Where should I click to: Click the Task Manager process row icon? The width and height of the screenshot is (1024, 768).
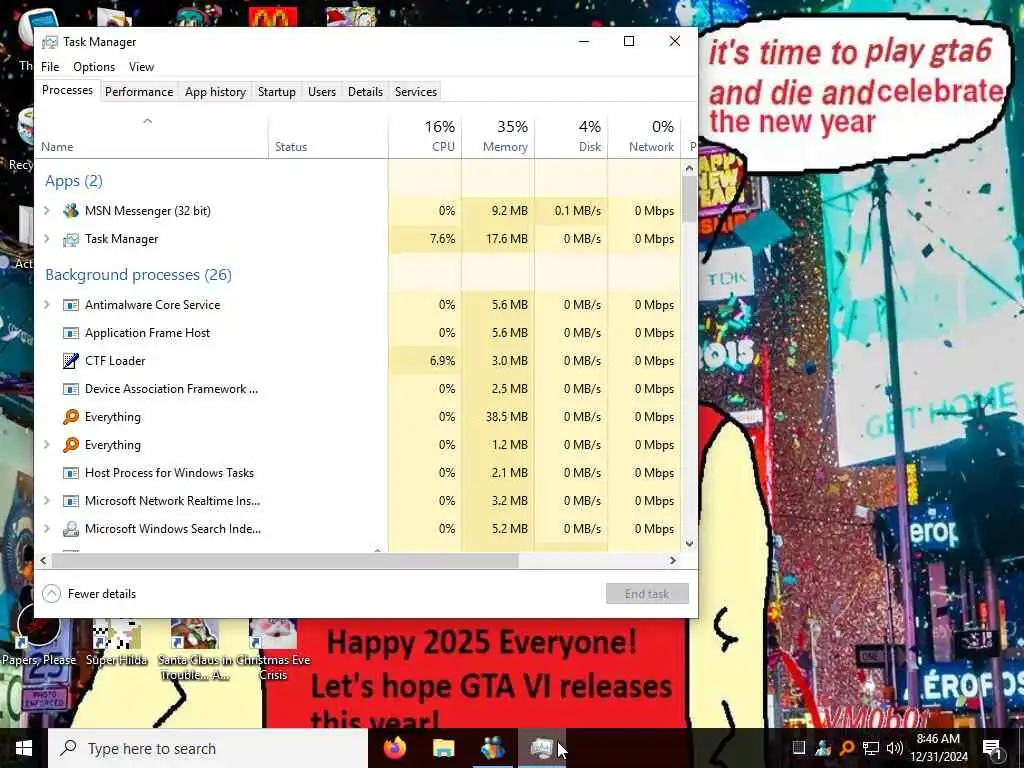pyautogui.click(x=71, y=239)
